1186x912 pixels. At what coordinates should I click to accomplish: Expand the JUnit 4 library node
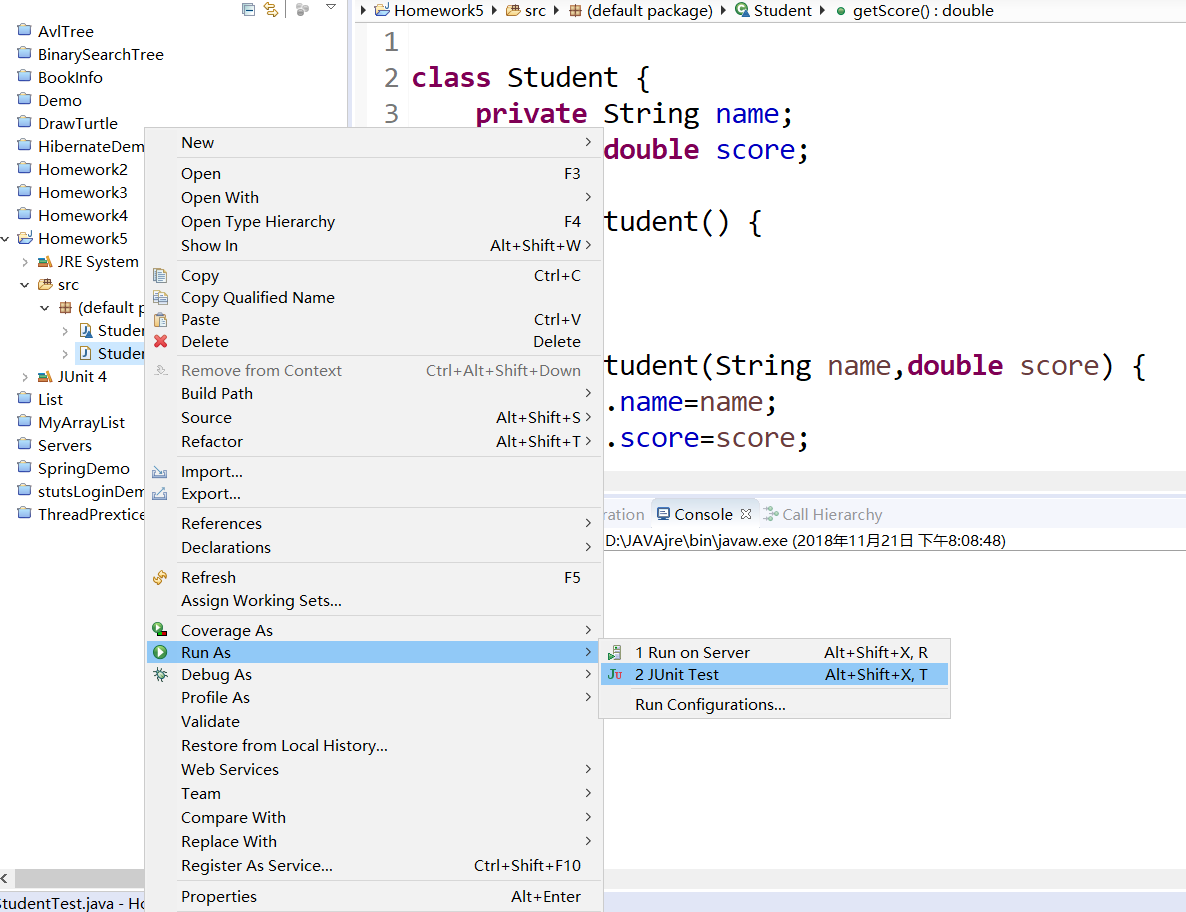[25, 377]
